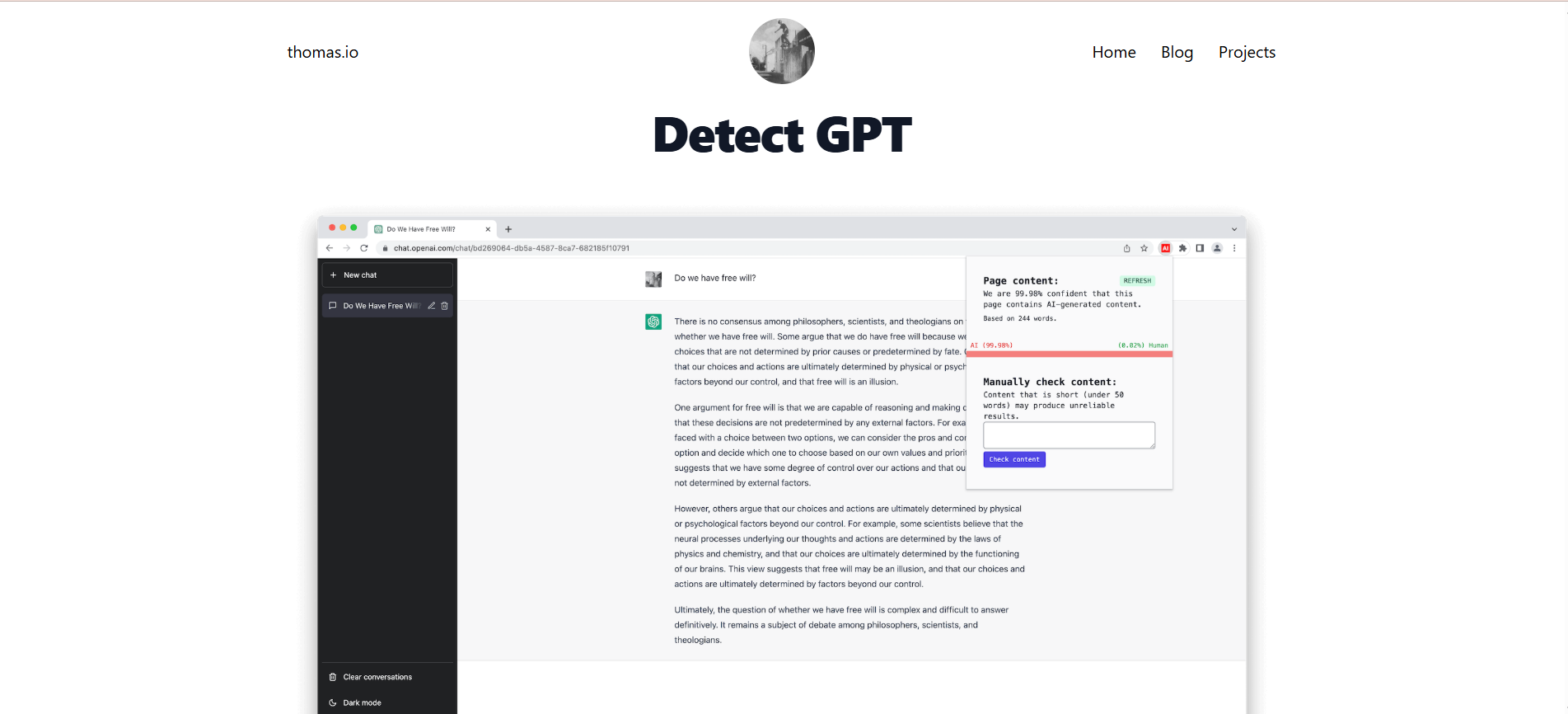Image resolution: width=1568 pixels, height=714 pixels.
Task: Bookmark the page with star icon
Action: point(1144,248)
